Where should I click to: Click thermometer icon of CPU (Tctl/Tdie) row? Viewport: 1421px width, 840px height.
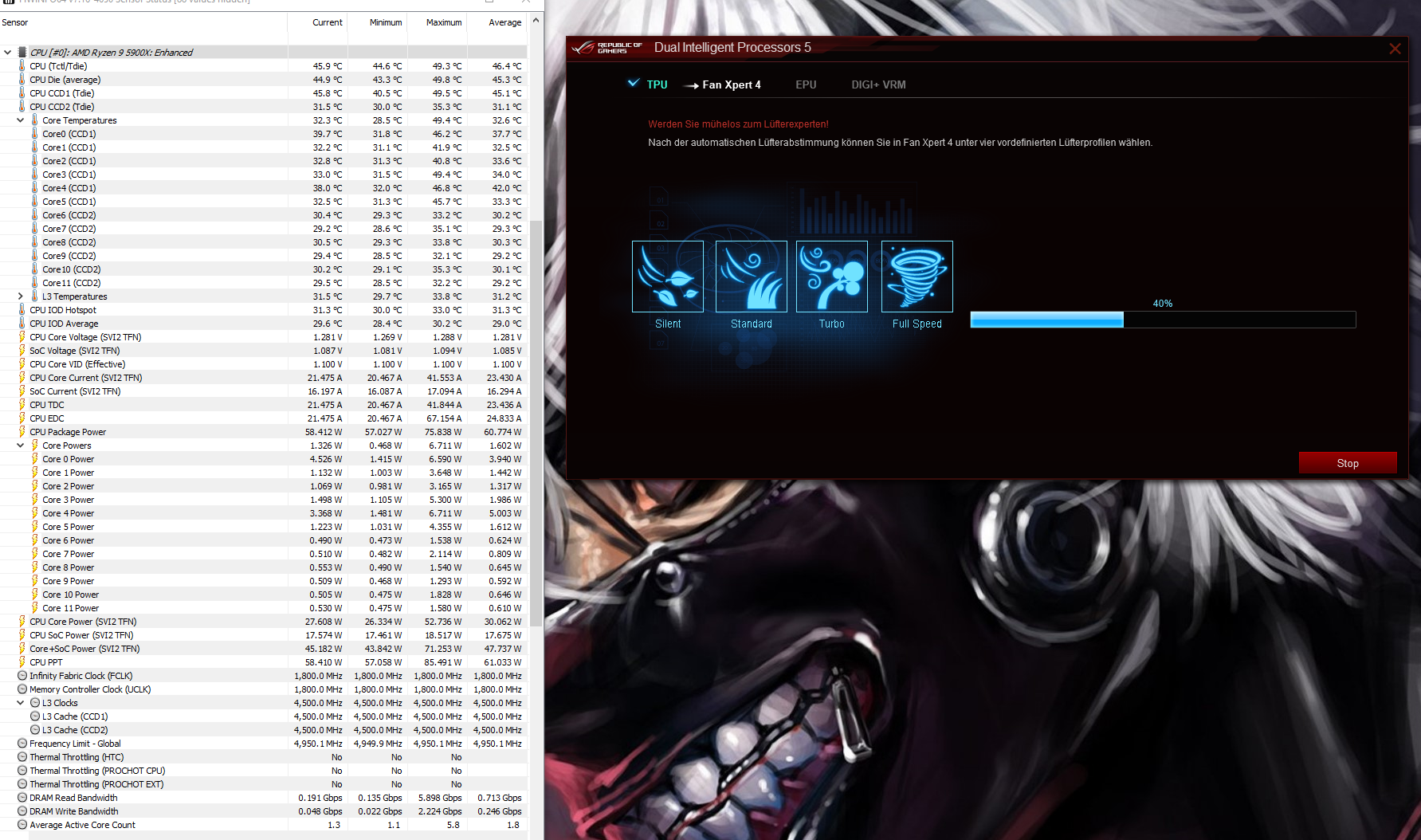pyautogui.click(x=22, y=66)
